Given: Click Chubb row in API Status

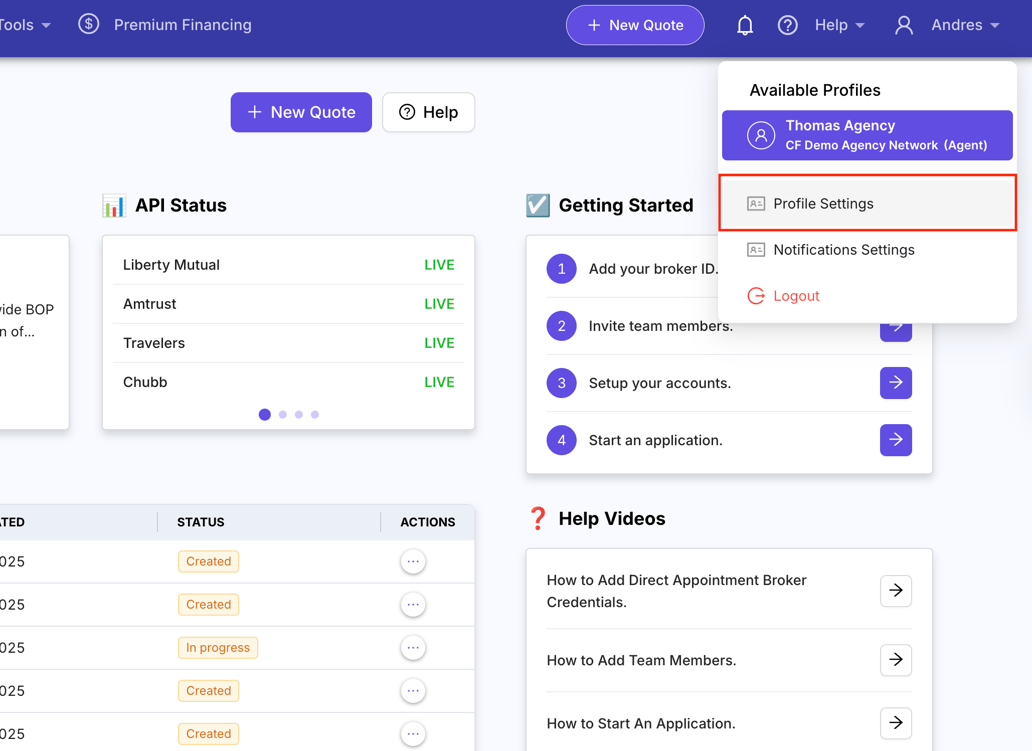Looking at the screenshot, I should [288, 382].
